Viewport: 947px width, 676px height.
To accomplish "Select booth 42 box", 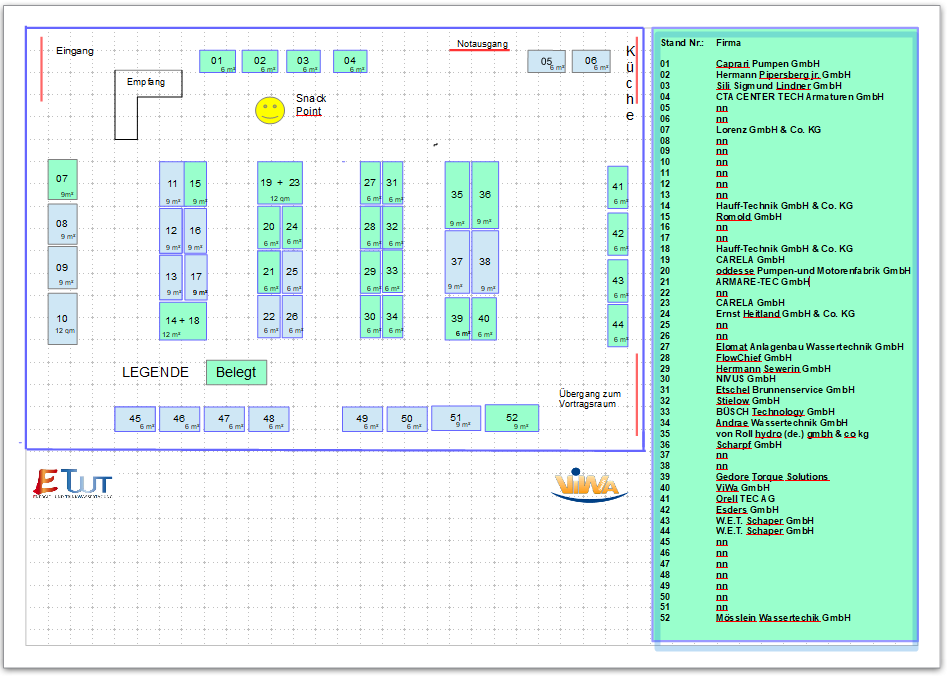I will 618,234.
